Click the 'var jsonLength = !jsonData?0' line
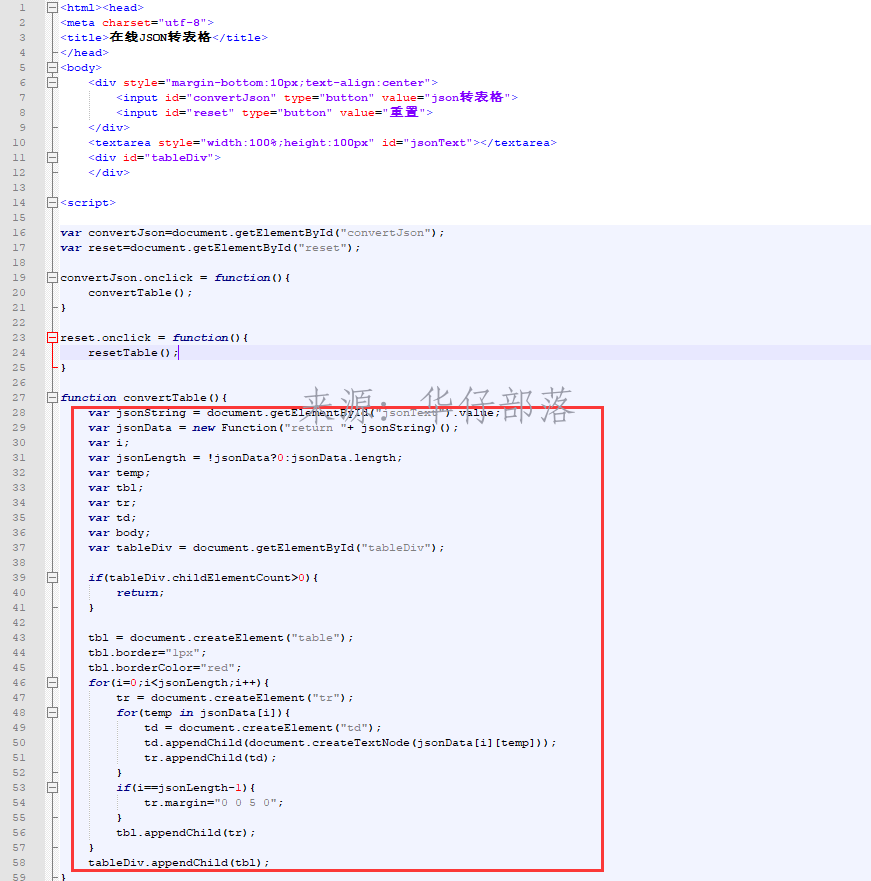Screen dimensions: 871x881 coord(245,458)
